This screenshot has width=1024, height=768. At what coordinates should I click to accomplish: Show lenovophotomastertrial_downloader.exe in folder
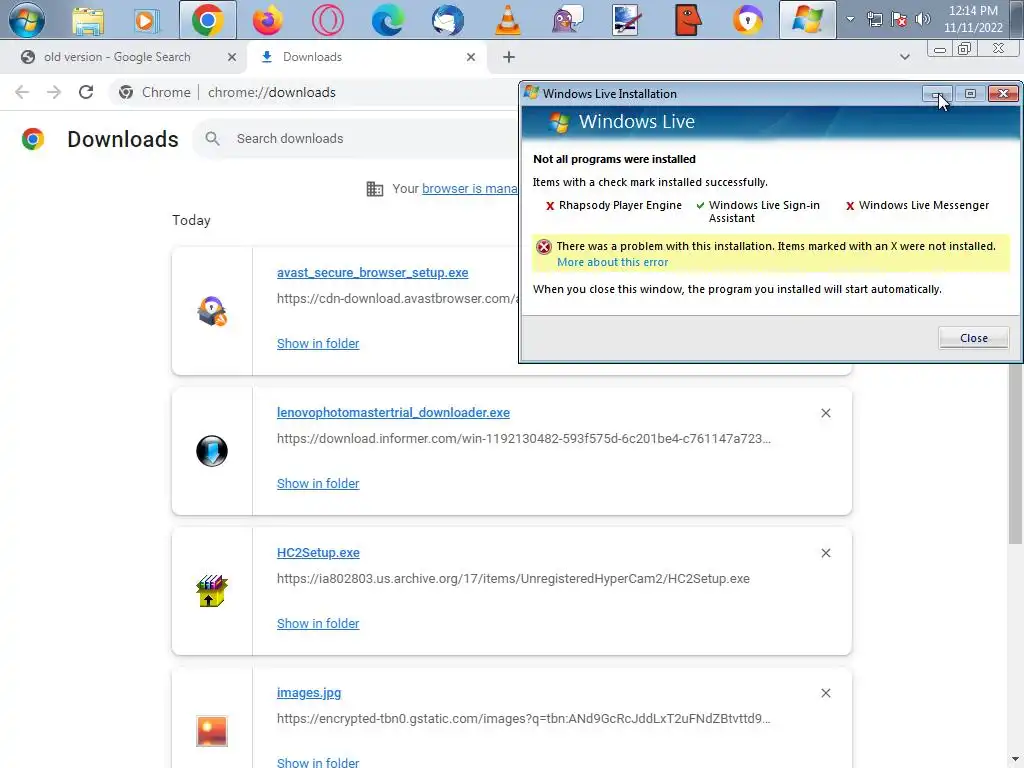click(x=318, y=484)
